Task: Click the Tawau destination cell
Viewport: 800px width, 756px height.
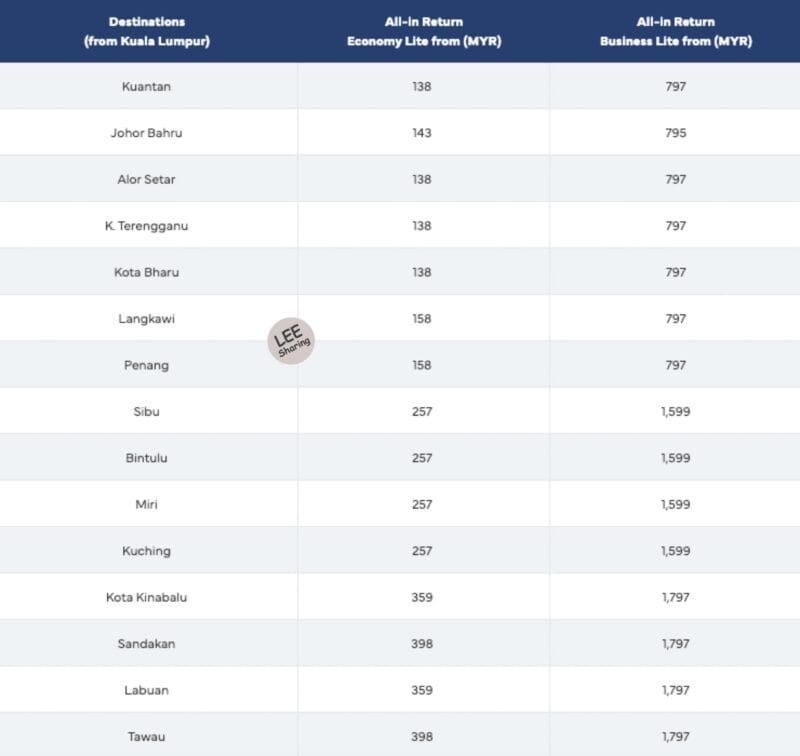Action: pyautogui.click(x=146, y=737)
